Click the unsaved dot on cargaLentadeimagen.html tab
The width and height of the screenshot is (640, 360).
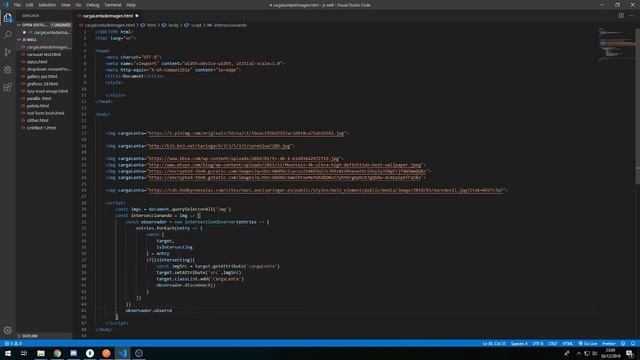137,16
